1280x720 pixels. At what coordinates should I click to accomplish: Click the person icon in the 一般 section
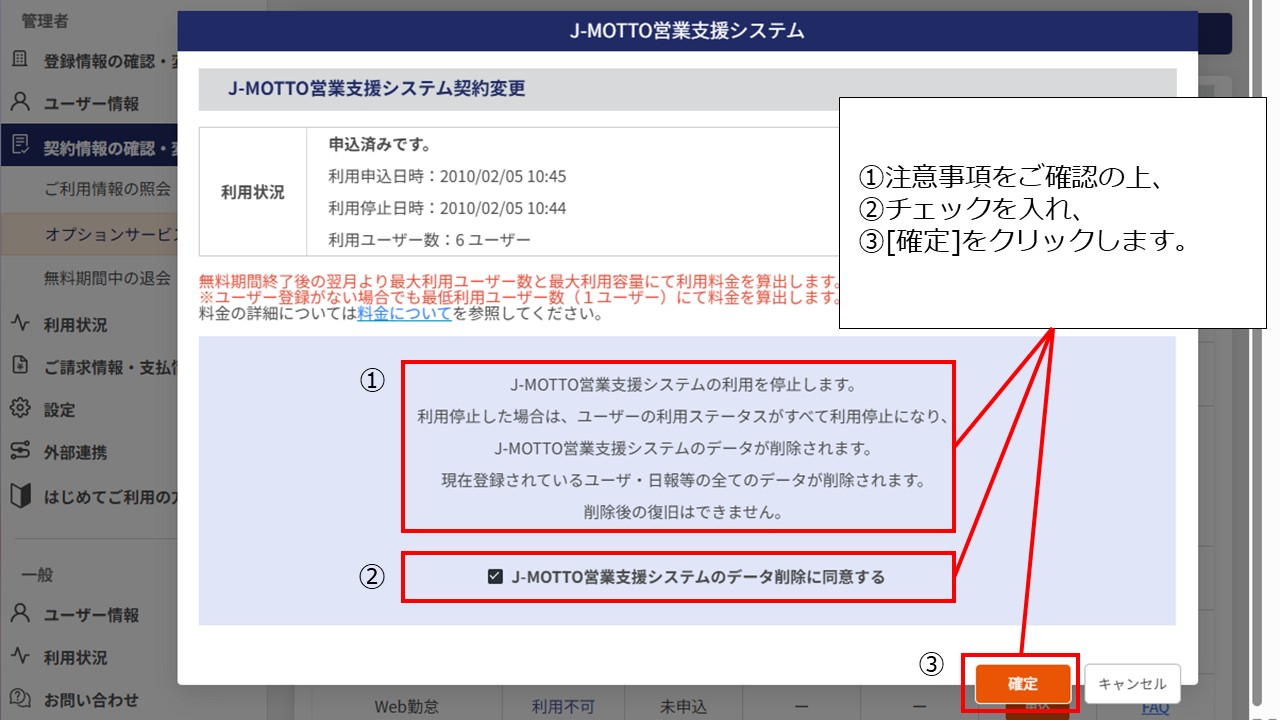point(20,614)
